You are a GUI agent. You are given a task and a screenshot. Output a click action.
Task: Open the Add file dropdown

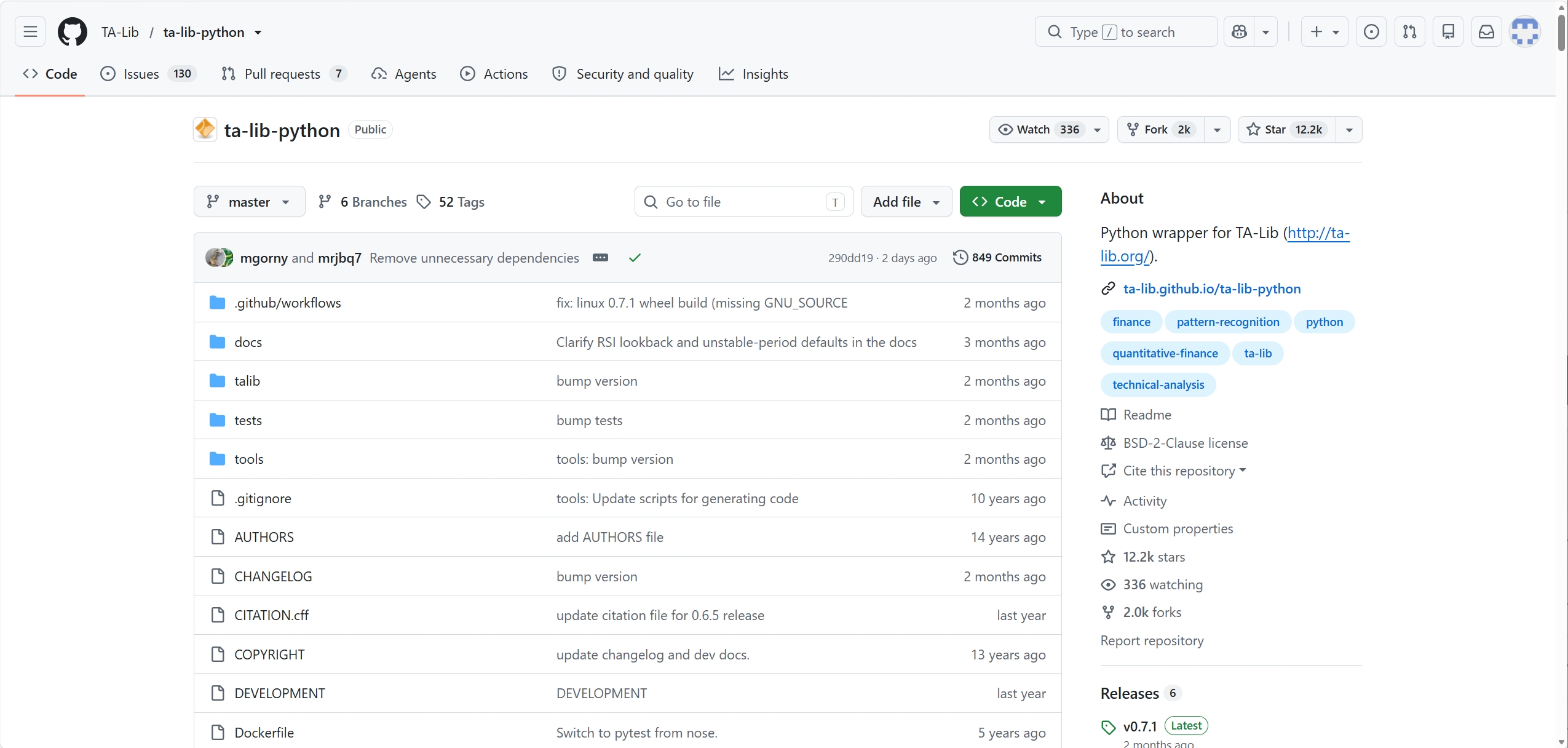pos(906,201)
